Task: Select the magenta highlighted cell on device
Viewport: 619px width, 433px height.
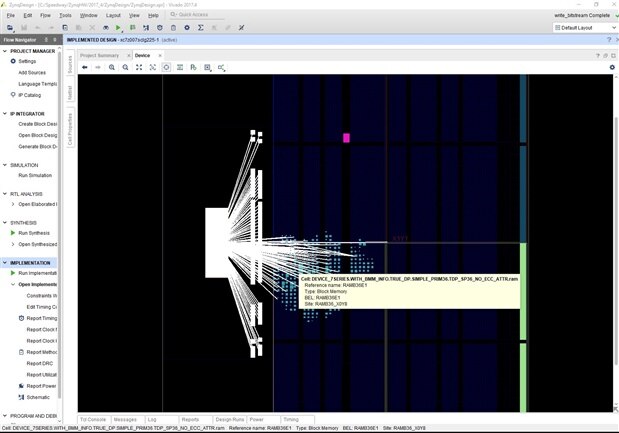Action: pyautogui.click(x=347, y=138)
